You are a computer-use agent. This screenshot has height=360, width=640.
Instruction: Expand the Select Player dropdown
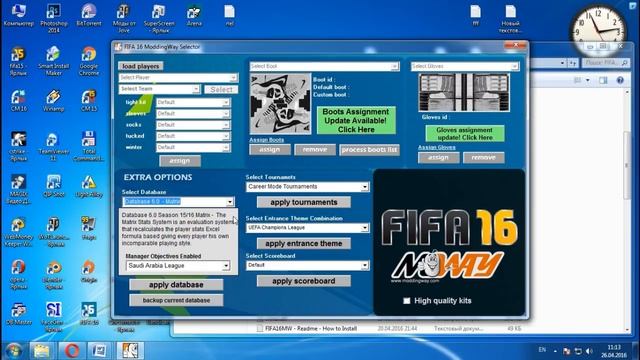[233, 78]
